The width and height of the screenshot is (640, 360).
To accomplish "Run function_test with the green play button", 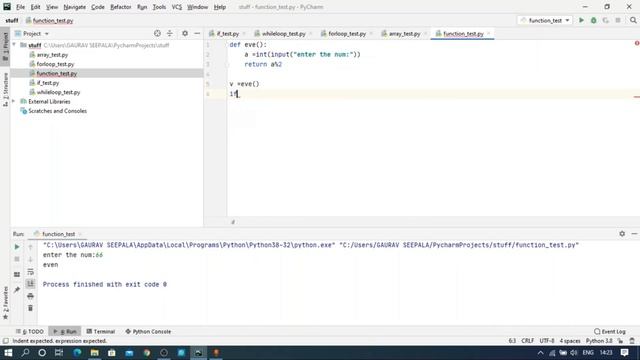I will [x=581, y=20].
